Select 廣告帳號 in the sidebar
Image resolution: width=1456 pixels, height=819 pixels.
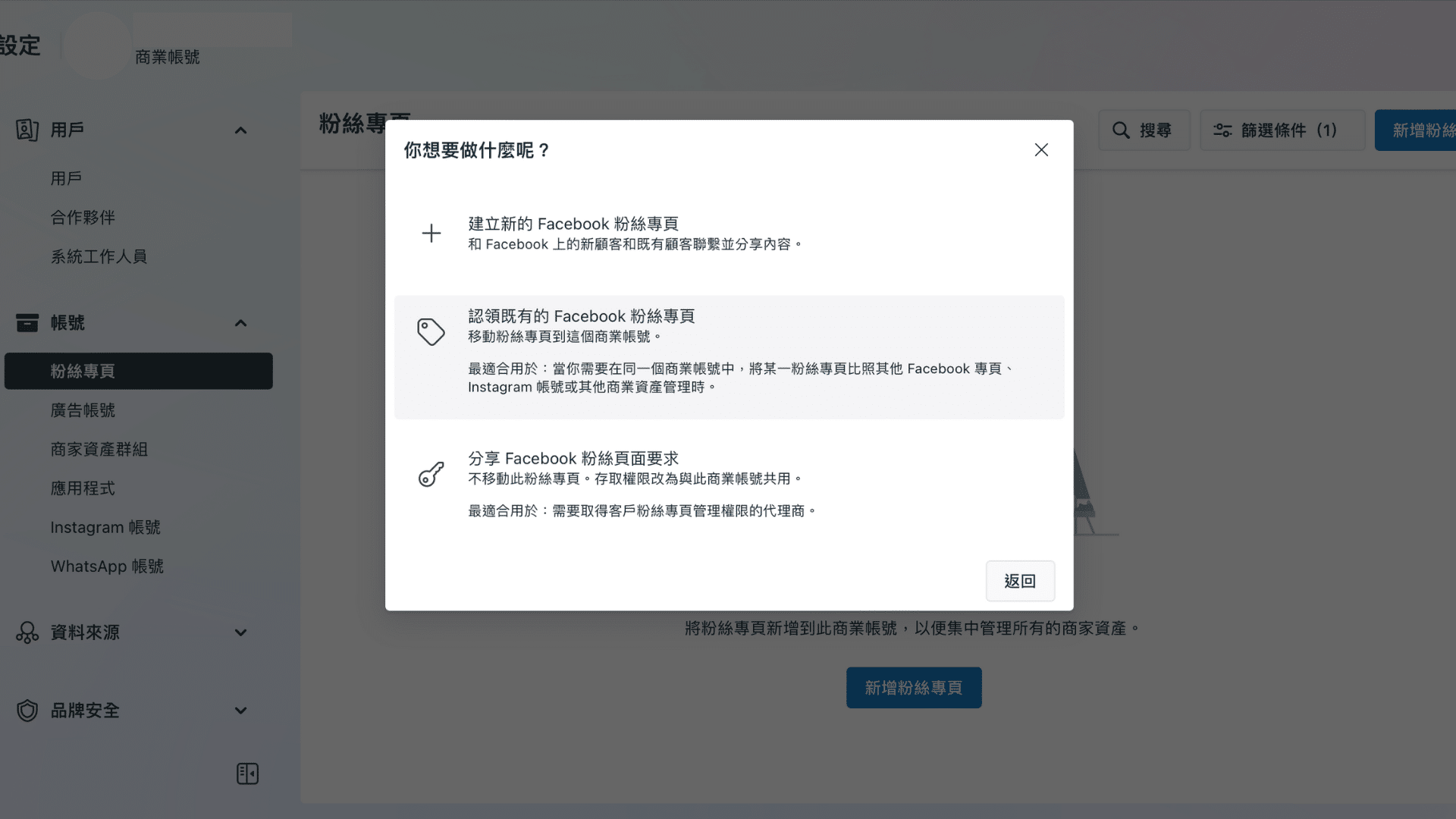click(x=83, y=410)
